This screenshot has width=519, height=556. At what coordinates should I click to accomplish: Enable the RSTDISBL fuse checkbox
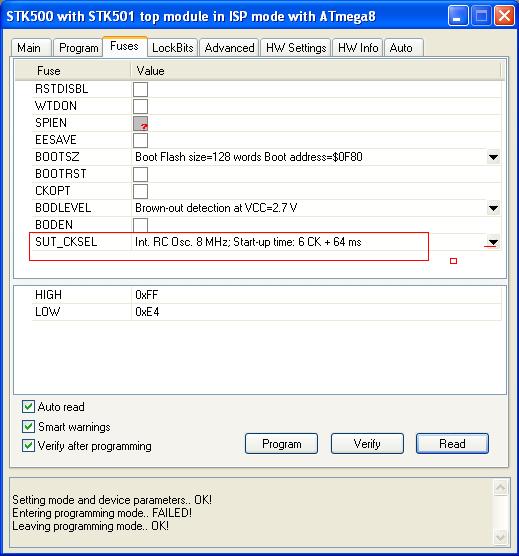pos(140,89)
